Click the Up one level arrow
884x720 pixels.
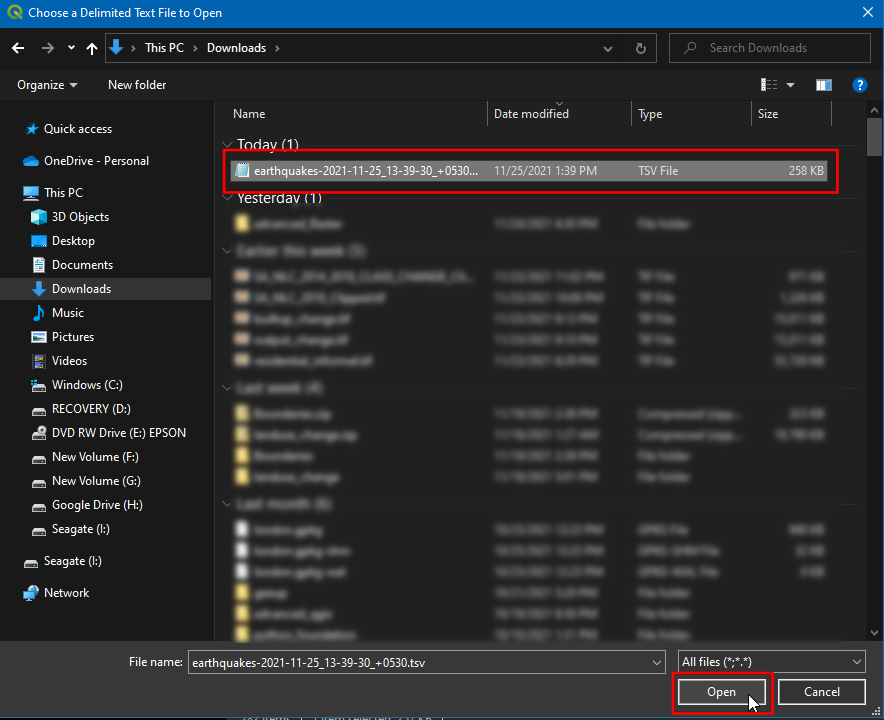point(92,48)
